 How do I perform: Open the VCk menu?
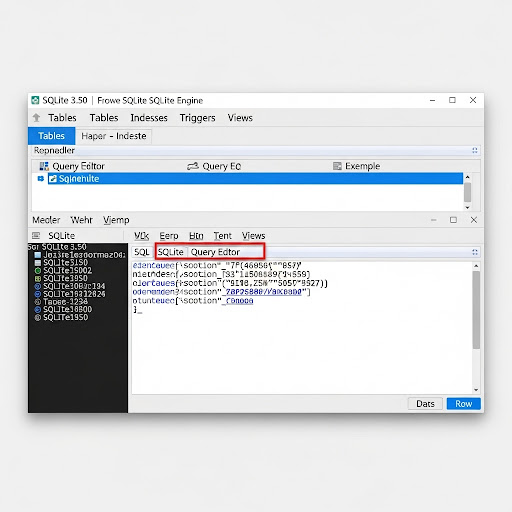tap(141, 236)
